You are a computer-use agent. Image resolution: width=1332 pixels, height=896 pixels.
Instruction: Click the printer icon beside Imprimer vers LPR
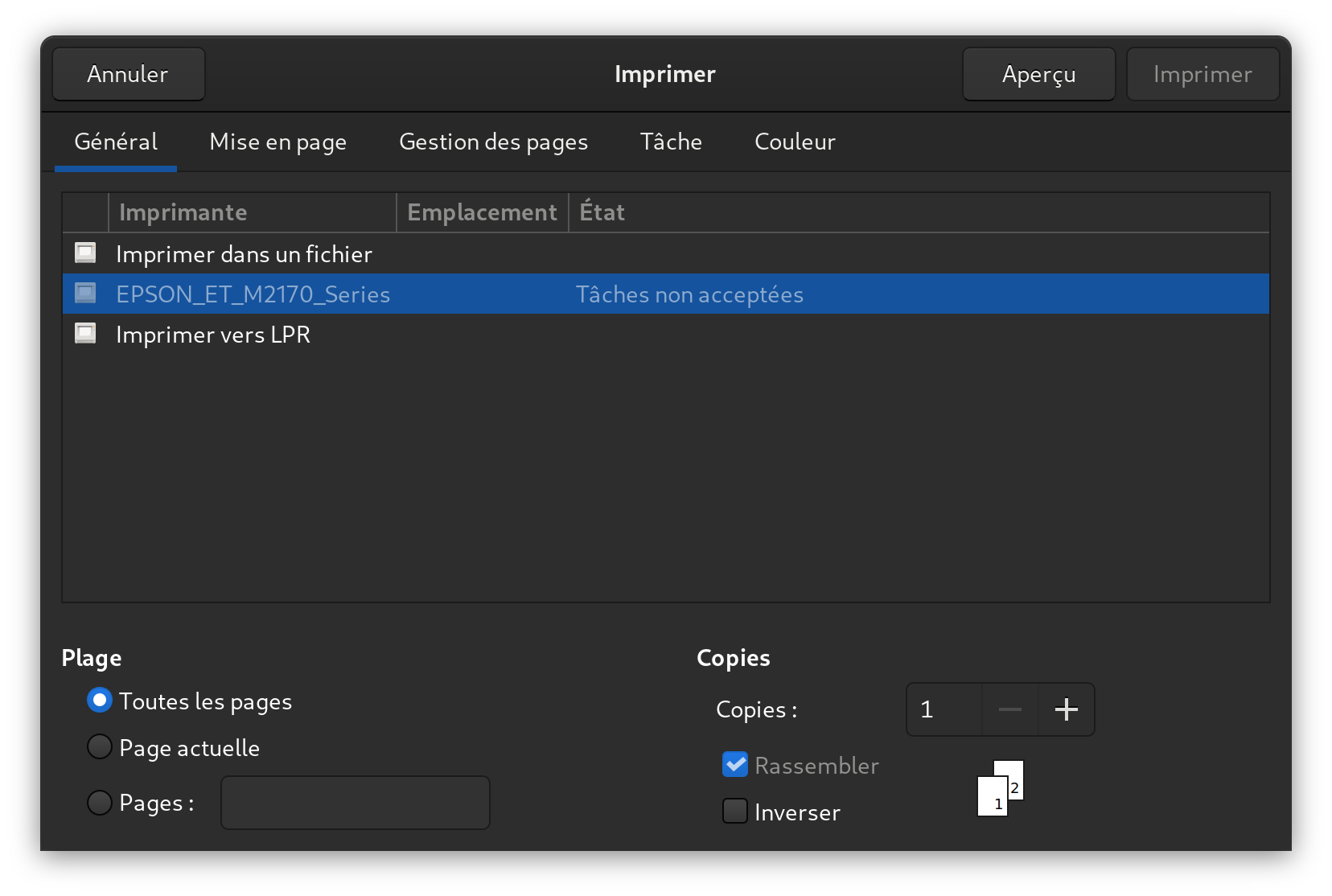[x=85, y=334]
